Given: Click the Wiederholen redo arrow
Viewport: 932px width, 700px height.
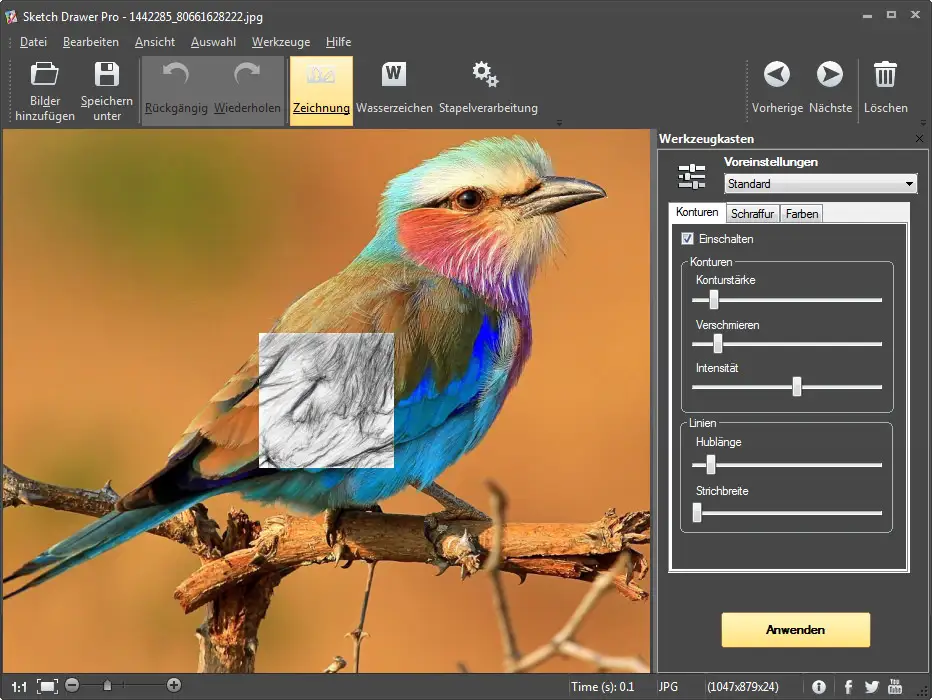Looking at the screenshot, I should coord(247,74).
